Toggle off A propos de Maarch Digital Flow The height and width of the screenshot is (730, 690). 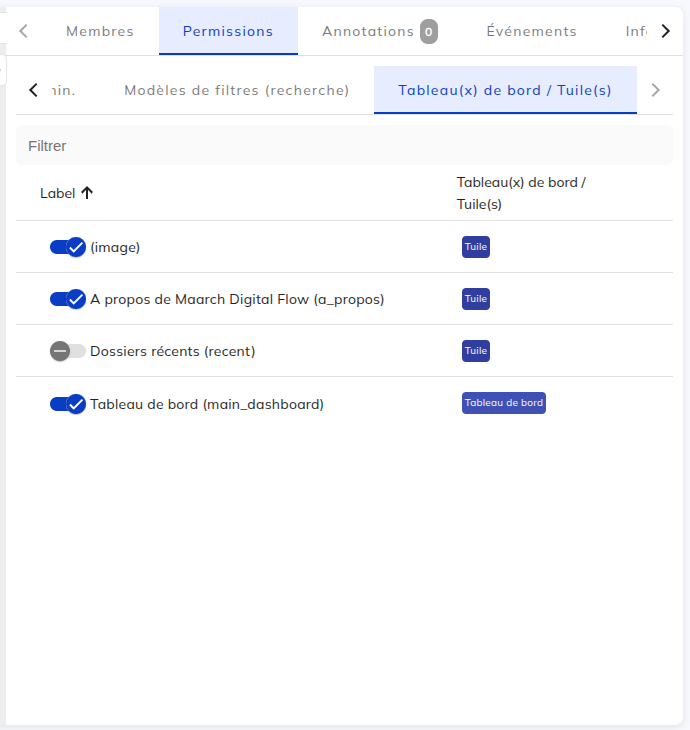point(68,299)
